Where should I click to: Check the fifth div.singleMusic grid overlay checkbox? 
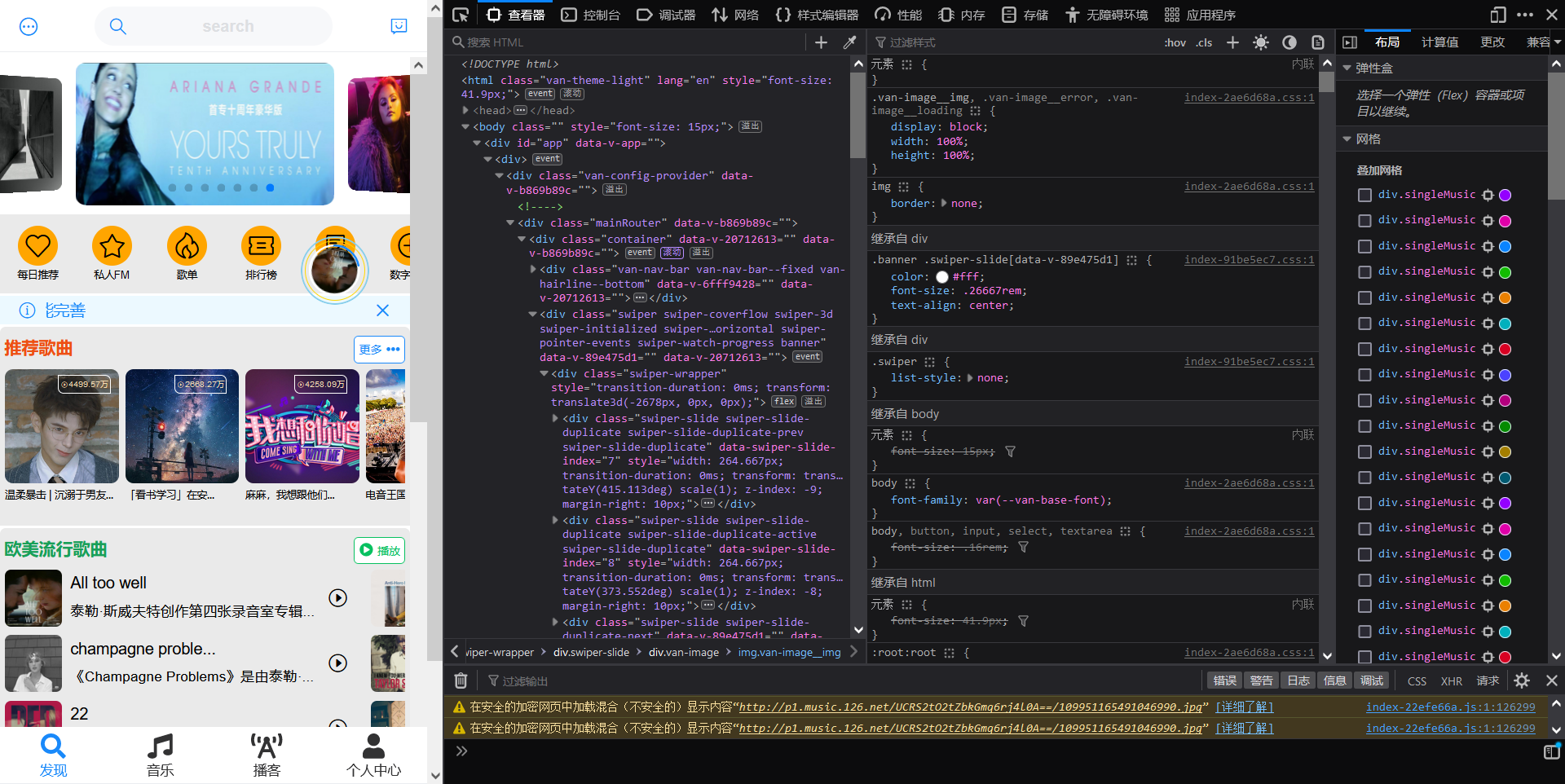tap(1364, 297)
